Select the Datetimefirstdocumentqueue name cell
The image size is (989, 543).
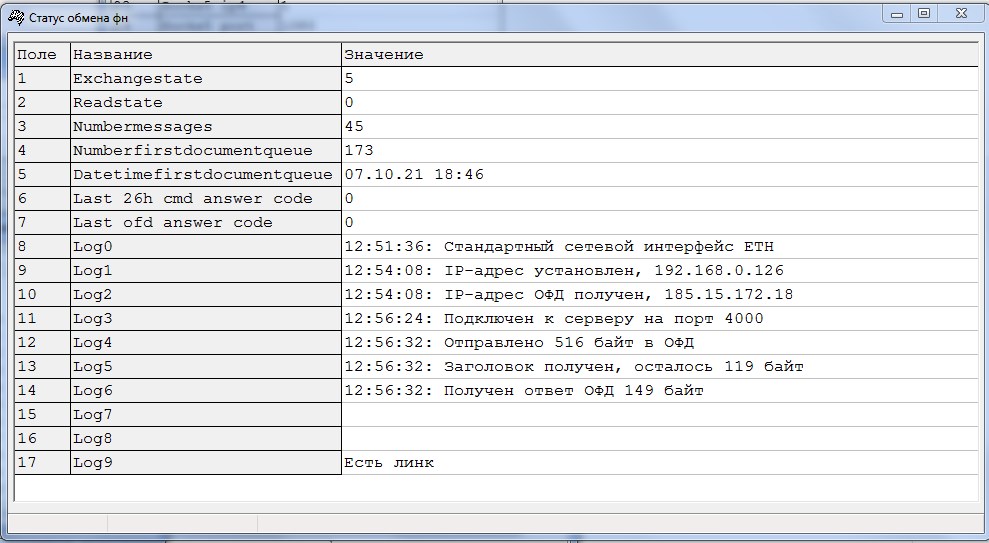pos(206,175)
